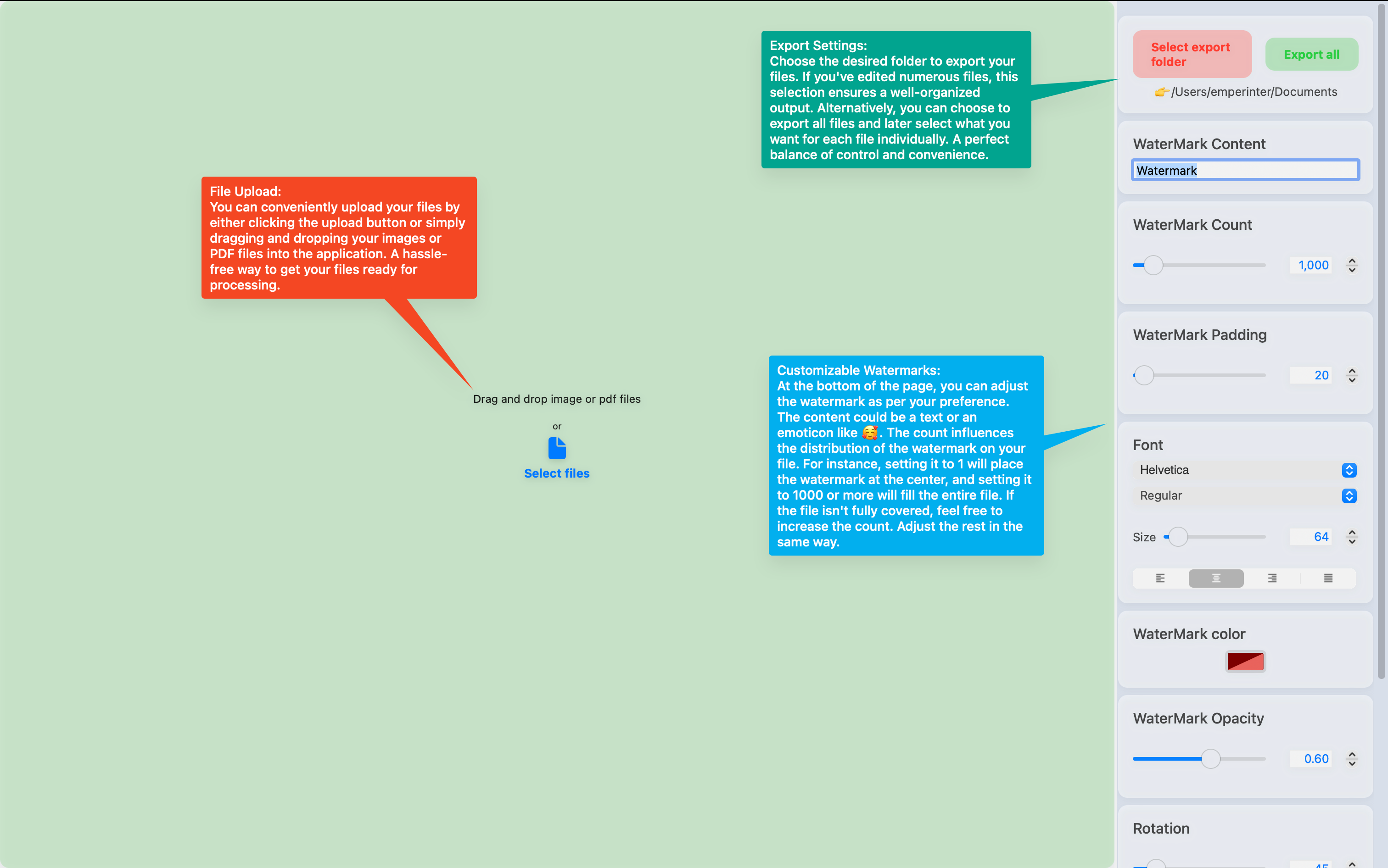Viewport: 1388px width, 868px height.
Task: Click the center-align text icon
Action: pos(1216,577)
